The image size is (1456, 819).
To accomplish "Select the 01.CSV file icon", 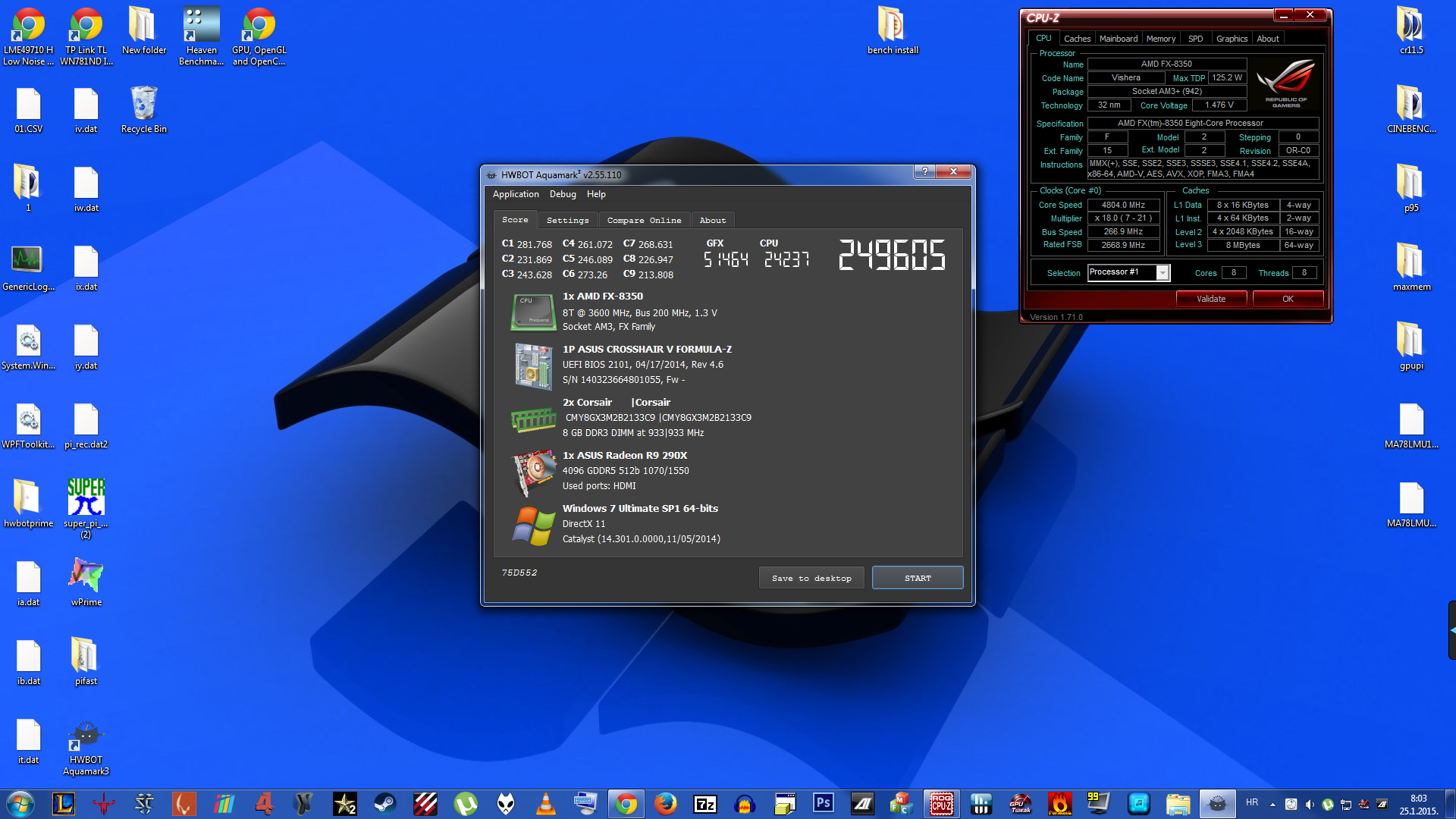I will pos(28,110).
